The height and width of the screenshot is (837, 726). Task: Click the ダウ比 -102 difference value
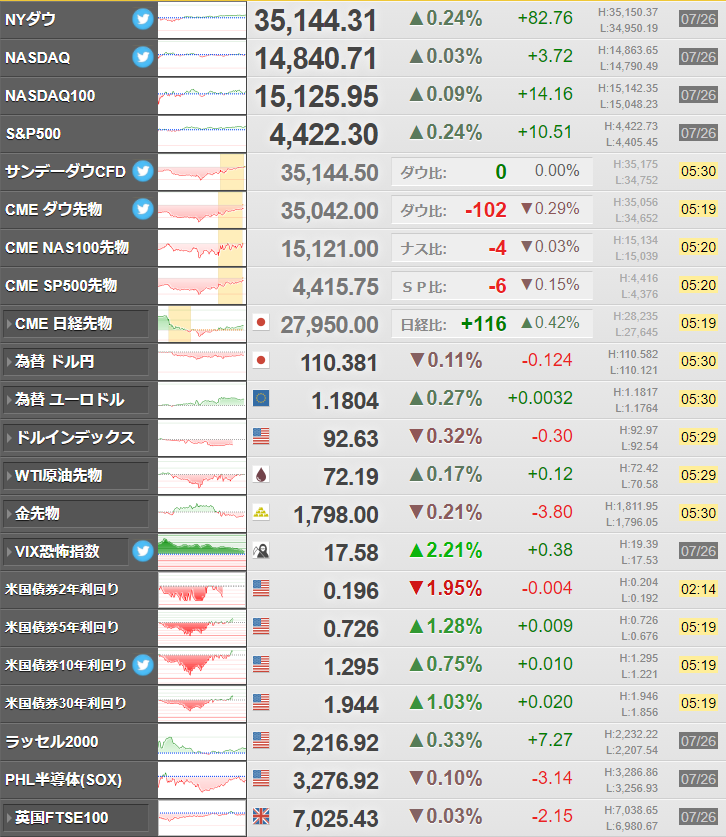[485, 210]
